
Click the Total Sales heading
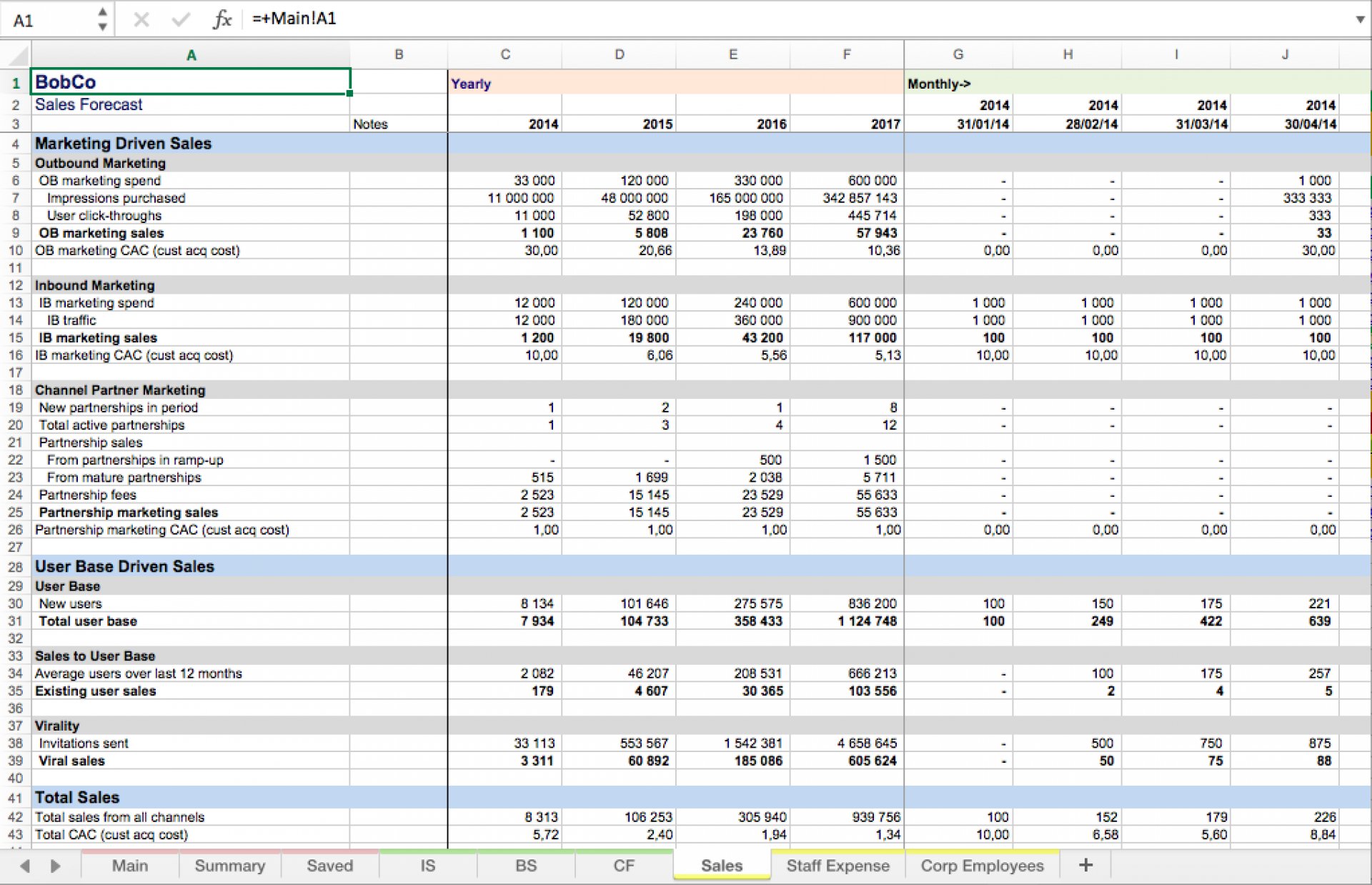click(x=77, y=798)
